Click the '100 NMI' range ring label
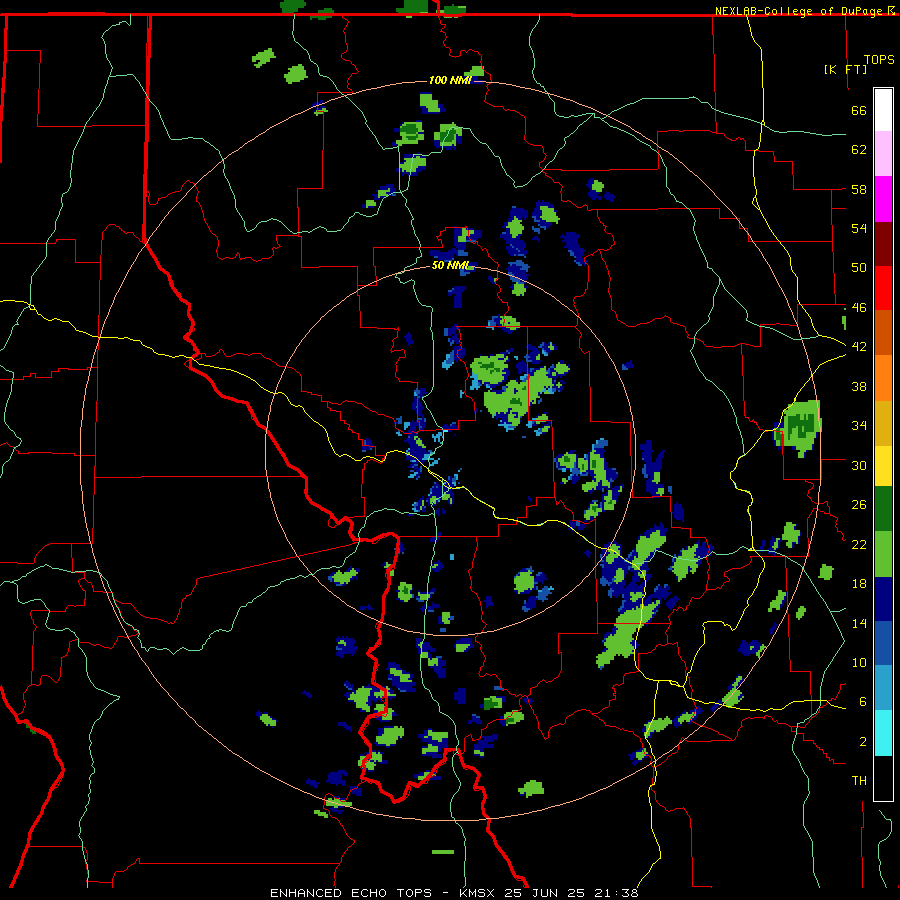The image size is (900, 900). (450, 80)
